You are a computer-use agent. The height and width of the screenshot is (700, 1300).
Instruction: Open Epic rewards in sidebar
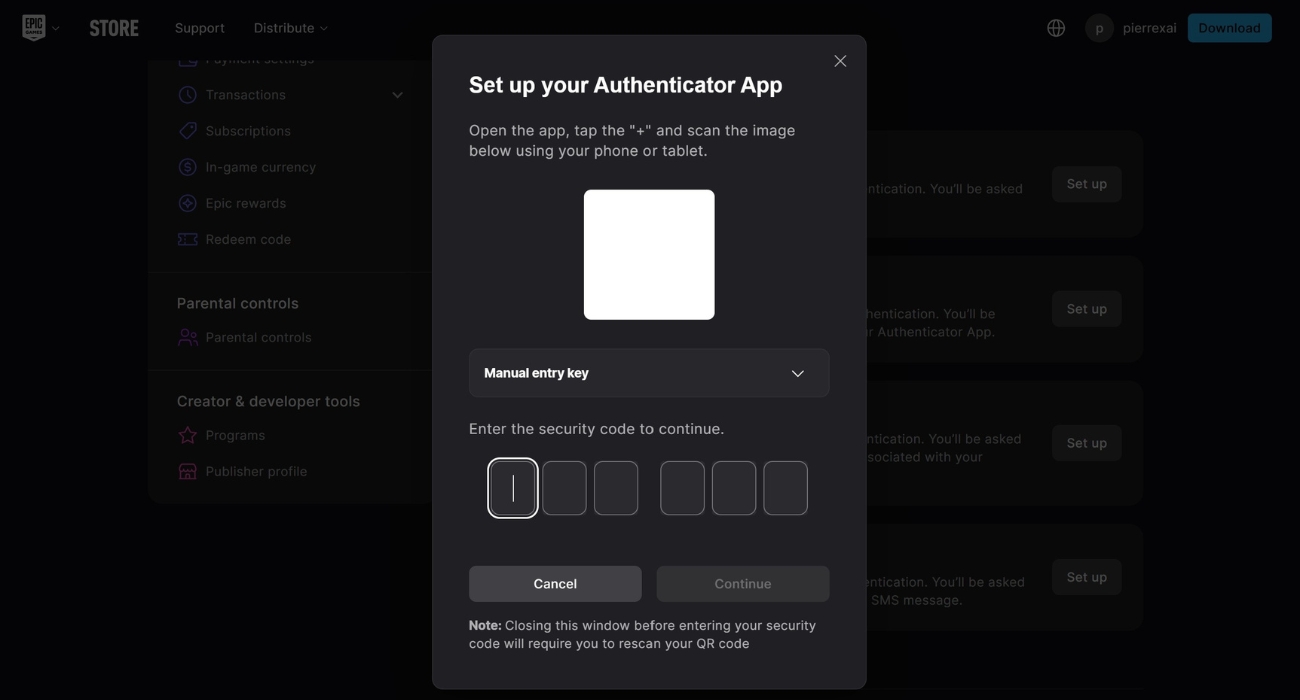pos(246,203)
